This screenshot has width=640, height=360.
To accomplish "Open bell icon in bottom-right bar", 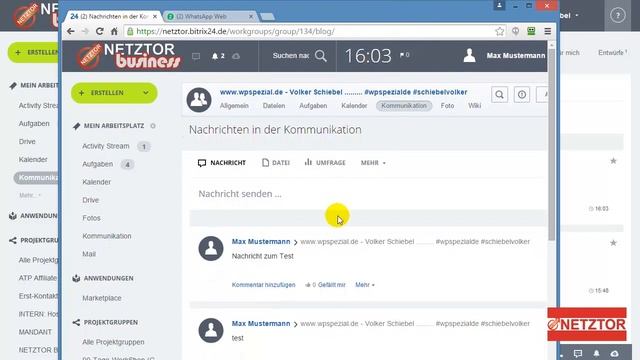I will click(x=596, y=353).
